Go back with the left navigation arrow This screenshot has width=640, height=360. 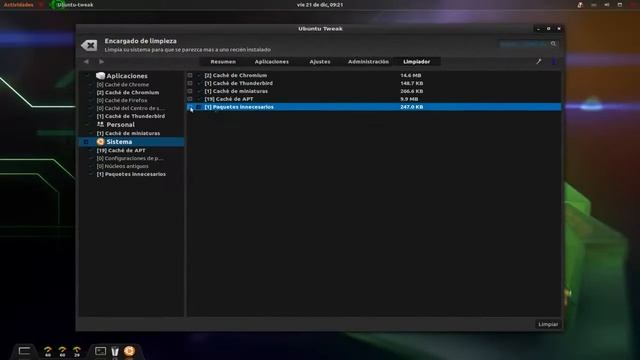coord(86,62)
